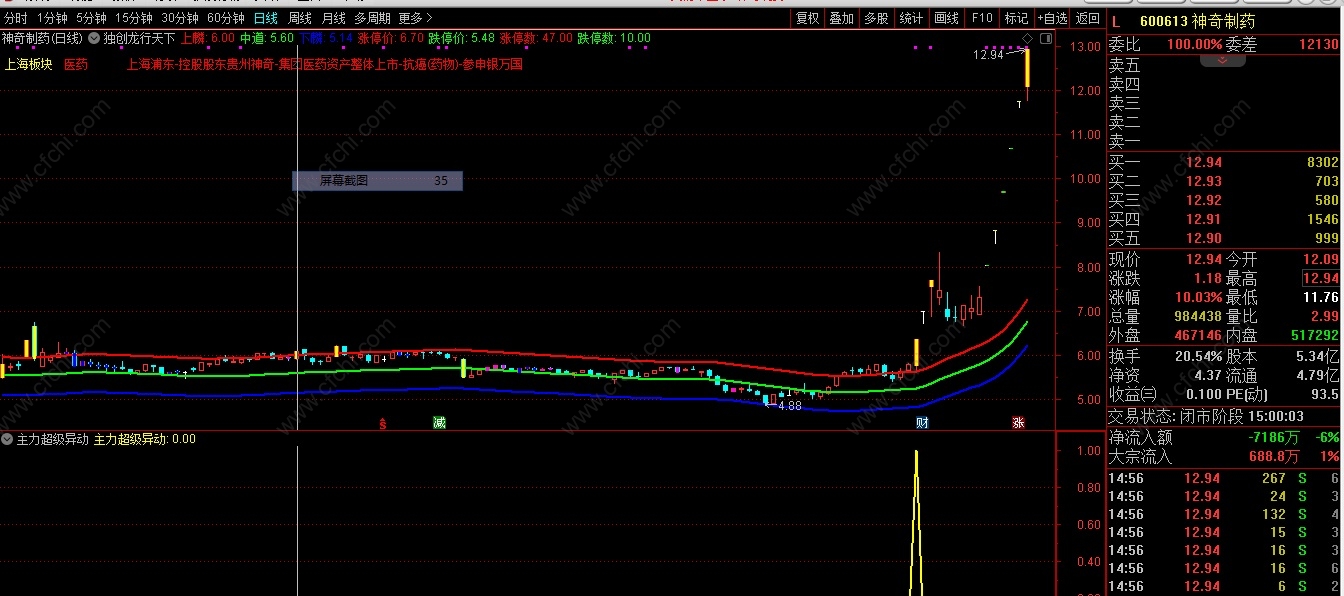Select the 60分钟 period tab
The height and width of the screenshot is (596, 1344).
[226, 18]
